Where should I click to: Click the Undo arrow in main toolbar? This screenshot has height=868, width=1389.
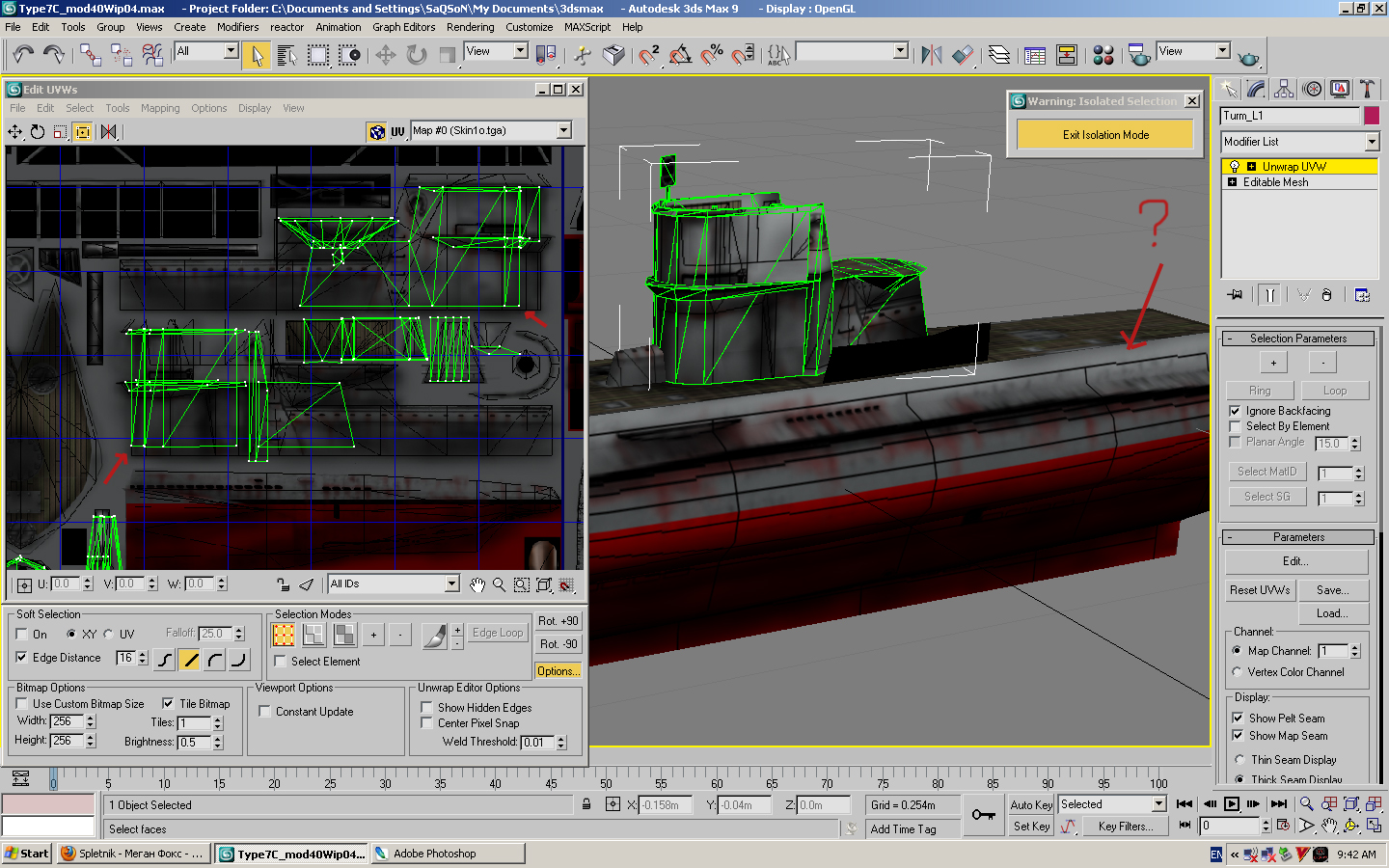point(23,55)
